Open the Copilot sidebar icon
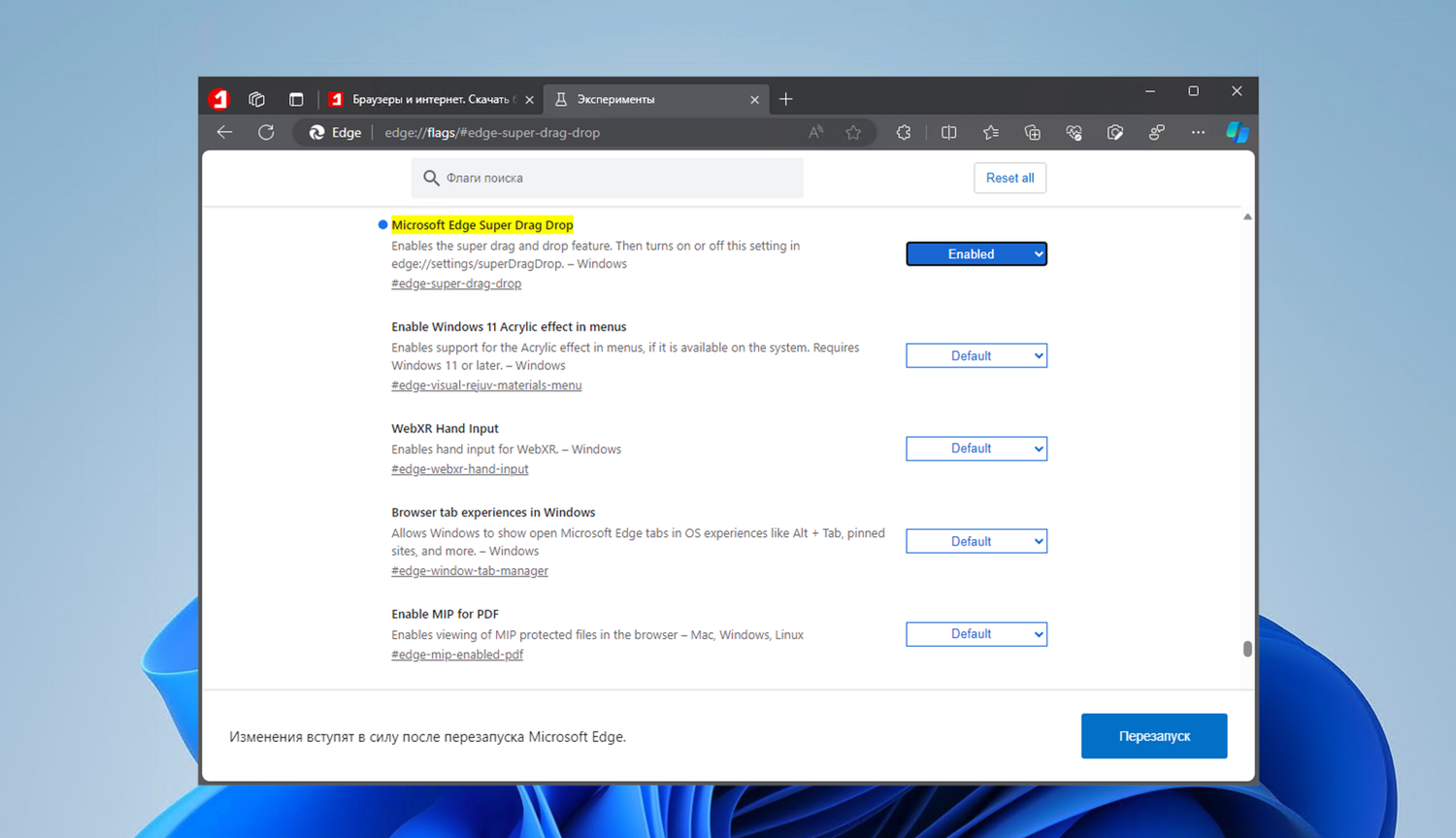 pyautogui.click(x=1238, y=132)
